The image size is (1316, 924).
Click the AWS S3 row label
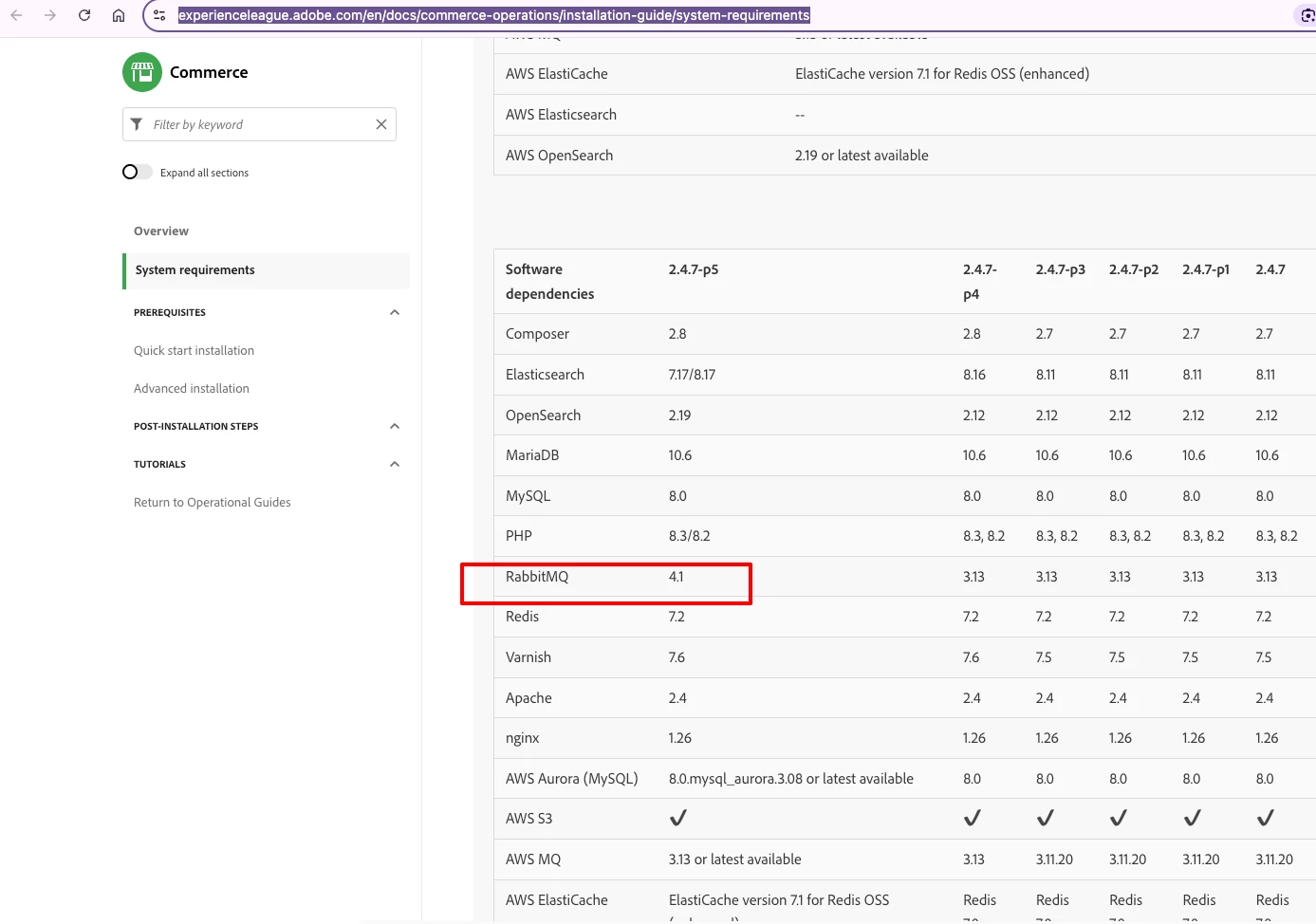528,819
